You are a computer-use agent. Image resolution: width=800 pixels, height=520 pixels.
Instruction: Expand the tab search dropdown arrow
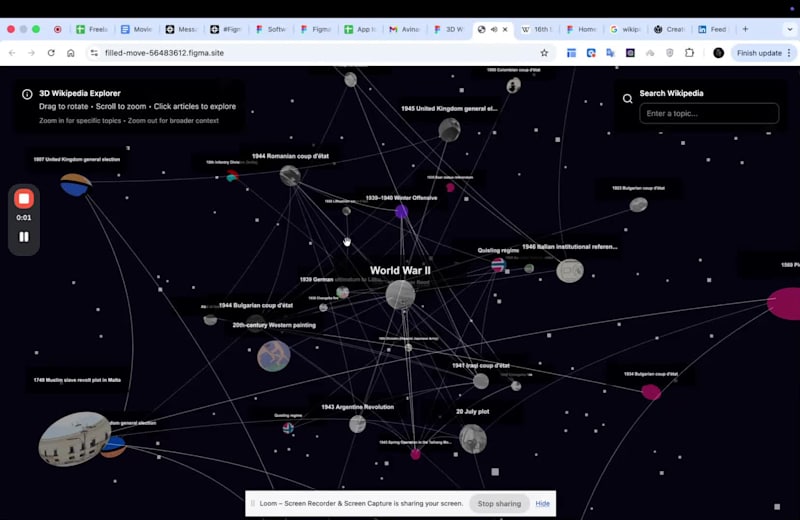(x=790, y=29)
